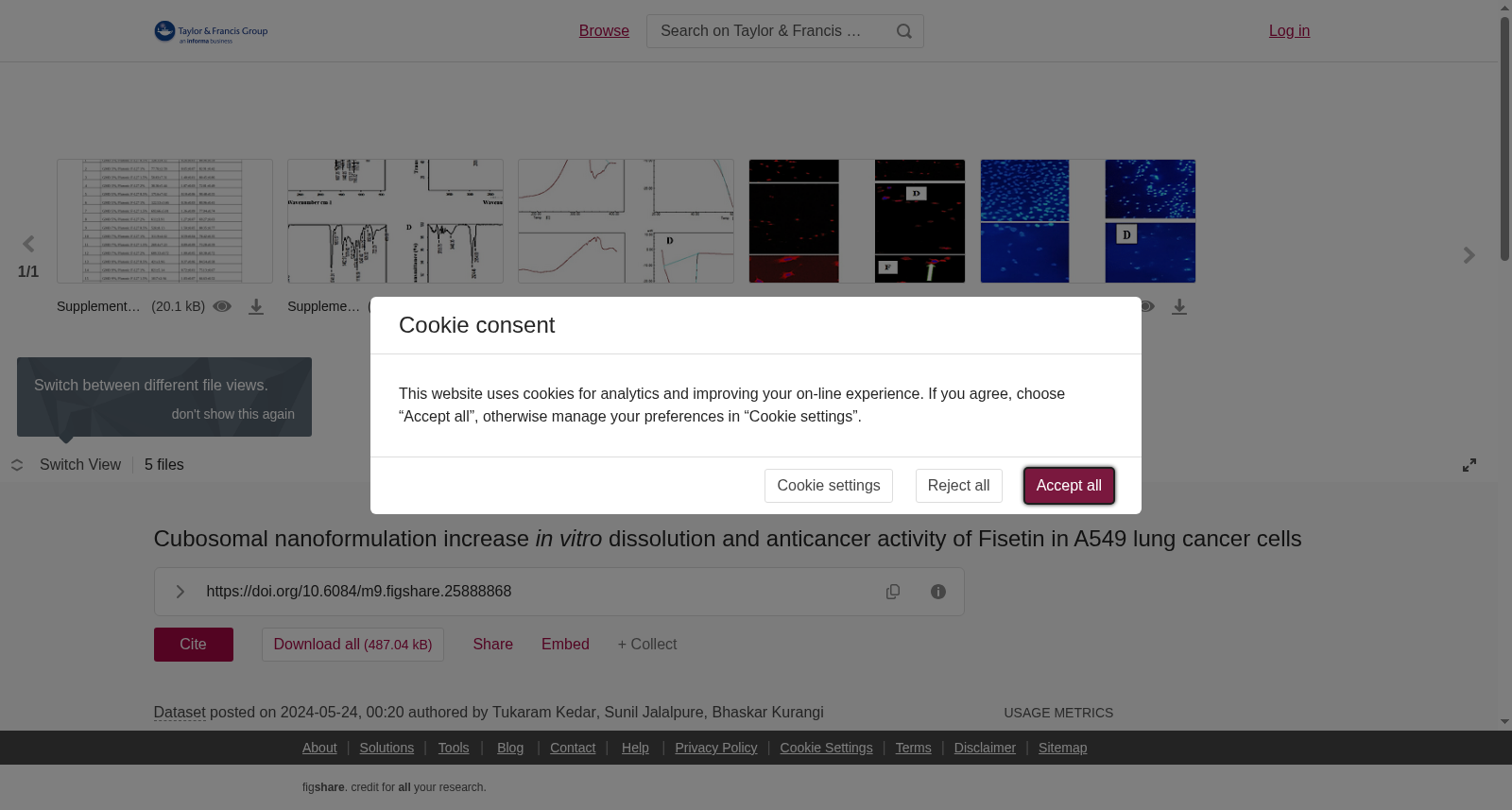This screenshot has height=810, width=1512.
Task: Open Cookie settings in consent dialog
Action: click(829, 486)
